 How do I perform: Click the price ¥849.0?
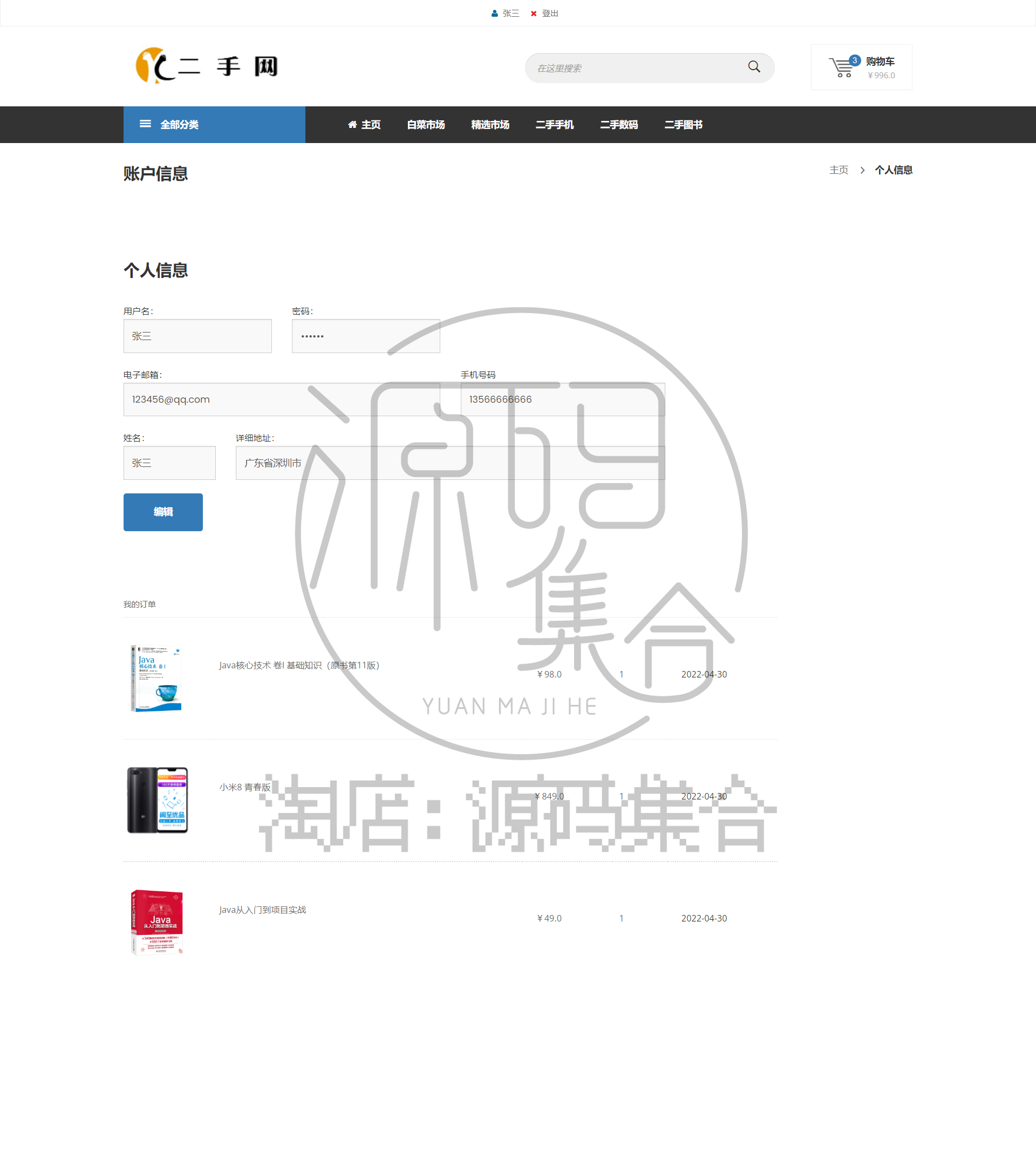[x=549, y=796]
